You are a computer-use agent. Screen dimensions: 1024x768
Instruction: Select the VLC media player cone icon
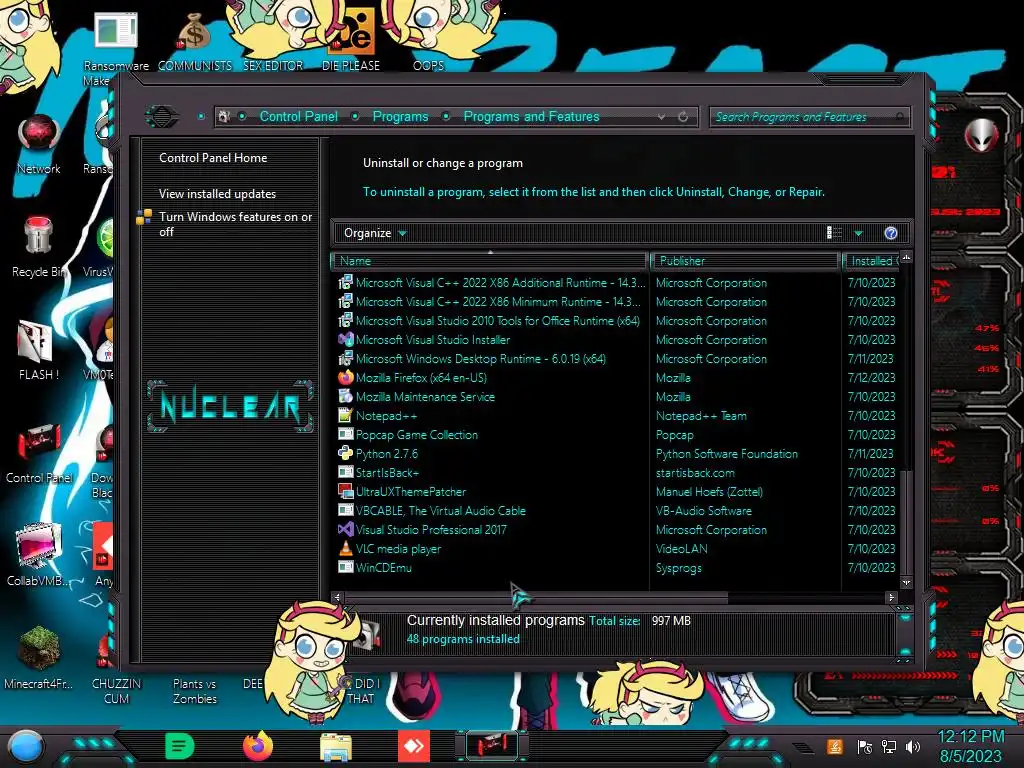click(x=345, y=549)
